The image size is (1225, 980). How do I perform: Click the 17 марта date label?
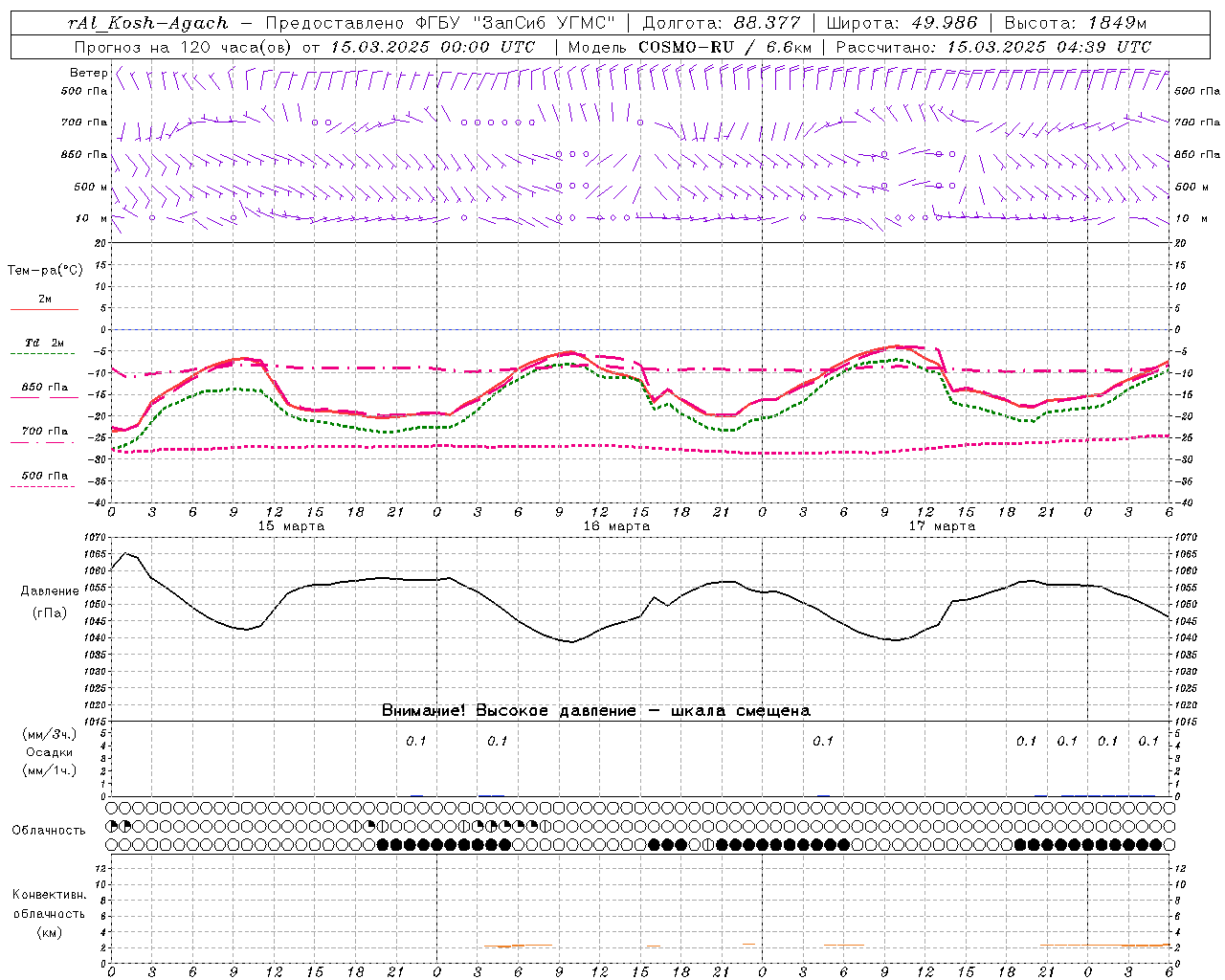click(x=942, y=526)
